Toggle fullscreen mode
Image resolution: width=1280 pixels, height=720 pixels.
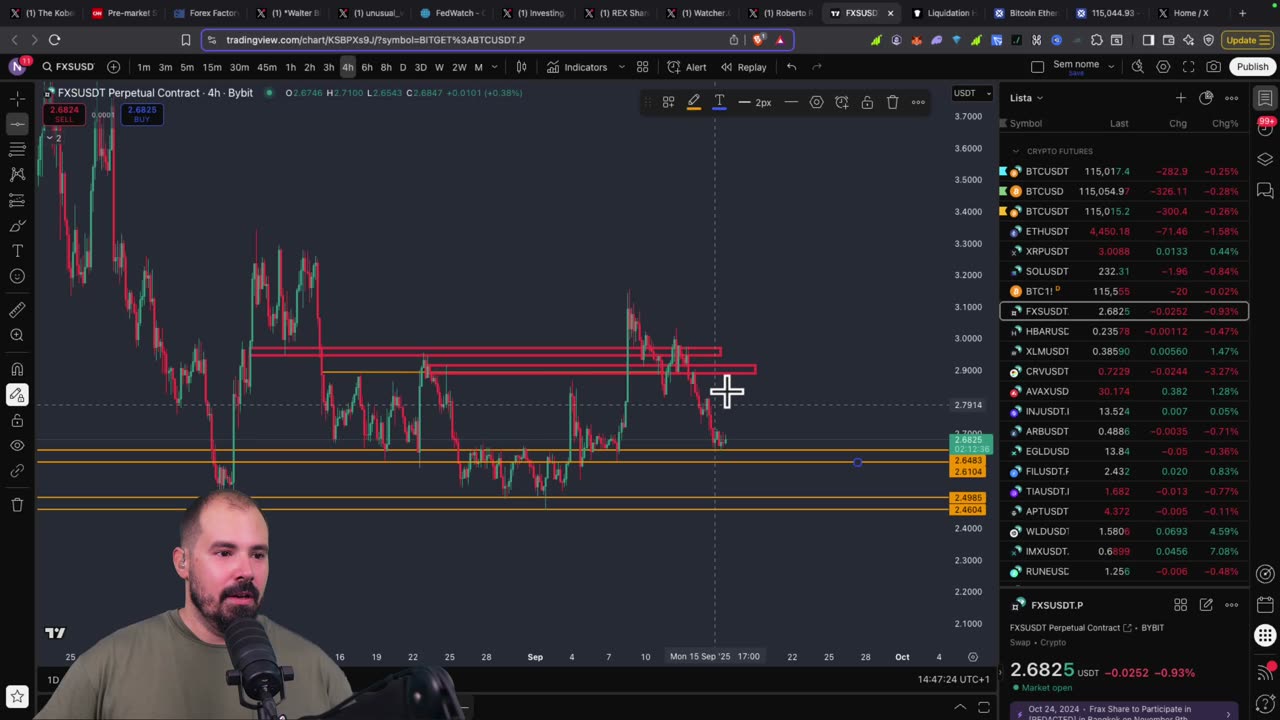click(x=1188, y=67)
